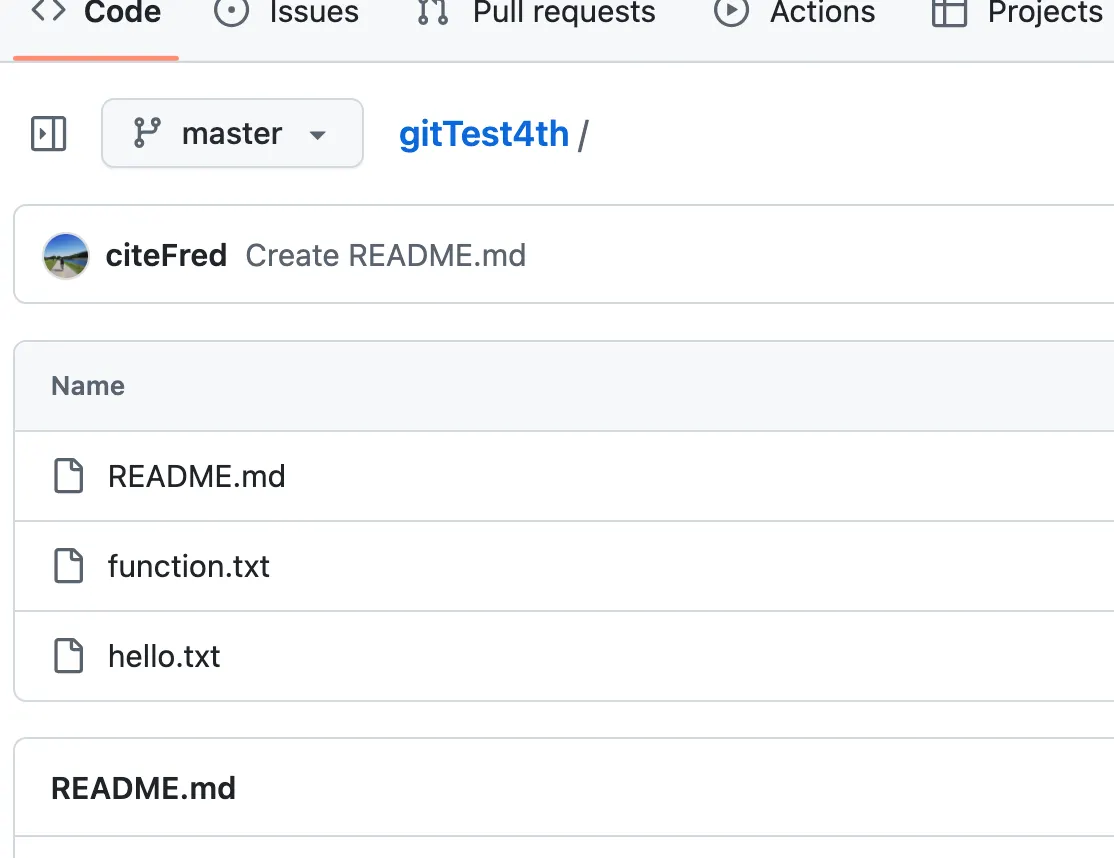The image size is (1114, 858).
Task: Click the file icon beside function.txt
Action: pos(68,566)
